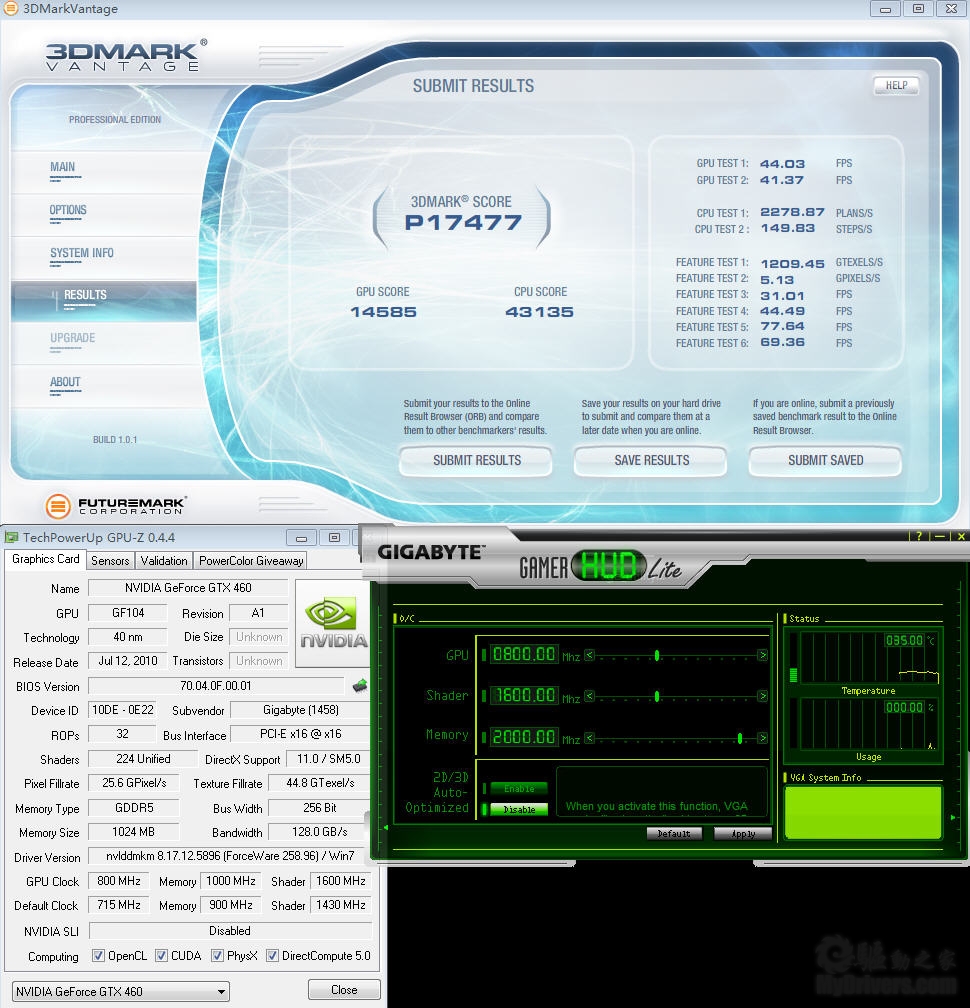Viewport: 970px width, 1008px height.
Task: Open the NVIDIA GeForce GTX 460 dropdown
Action: click(121, 991)
